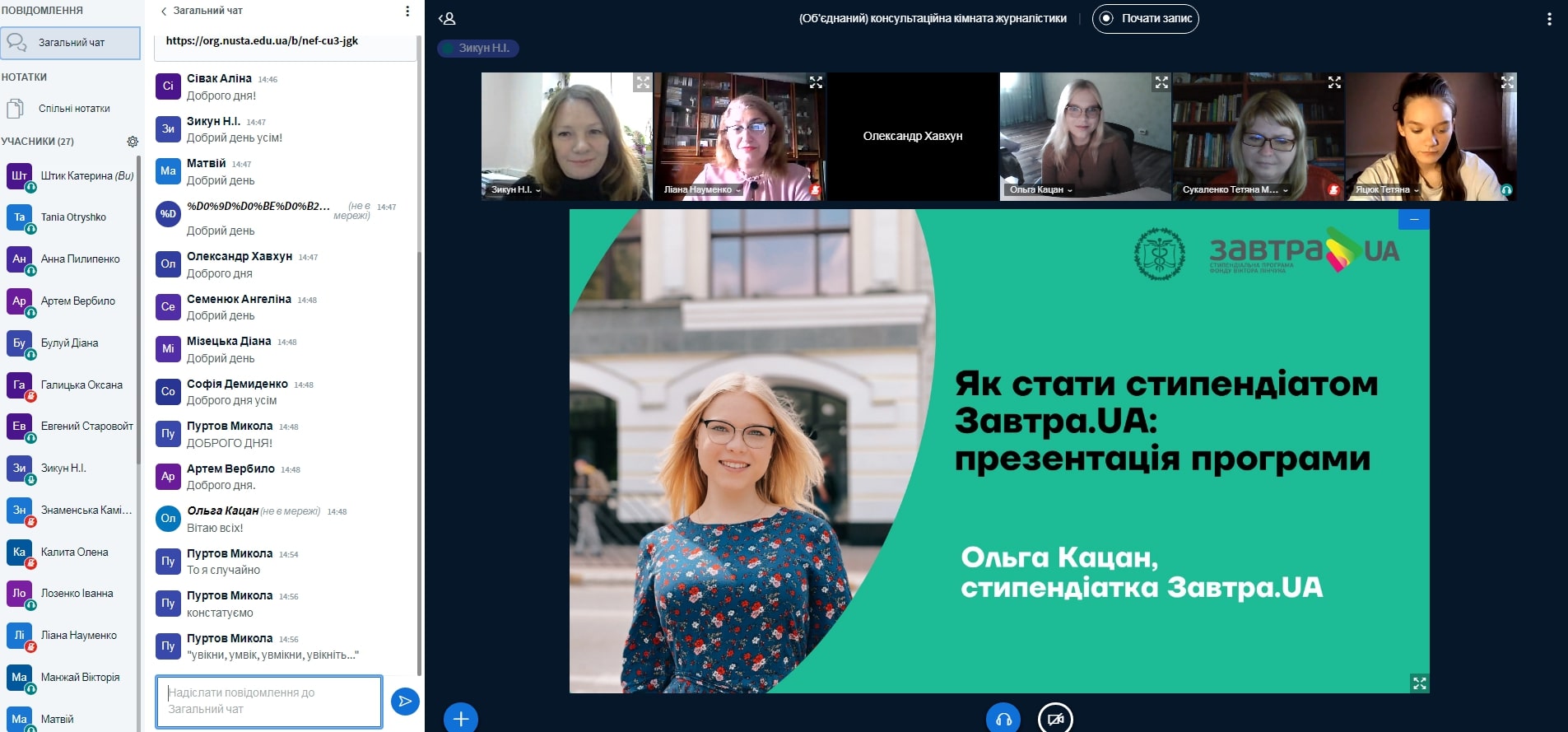Click the Ан avatar of Анна Пилипенко
This screenshot has height=732, width=1568.
(19, 259)
